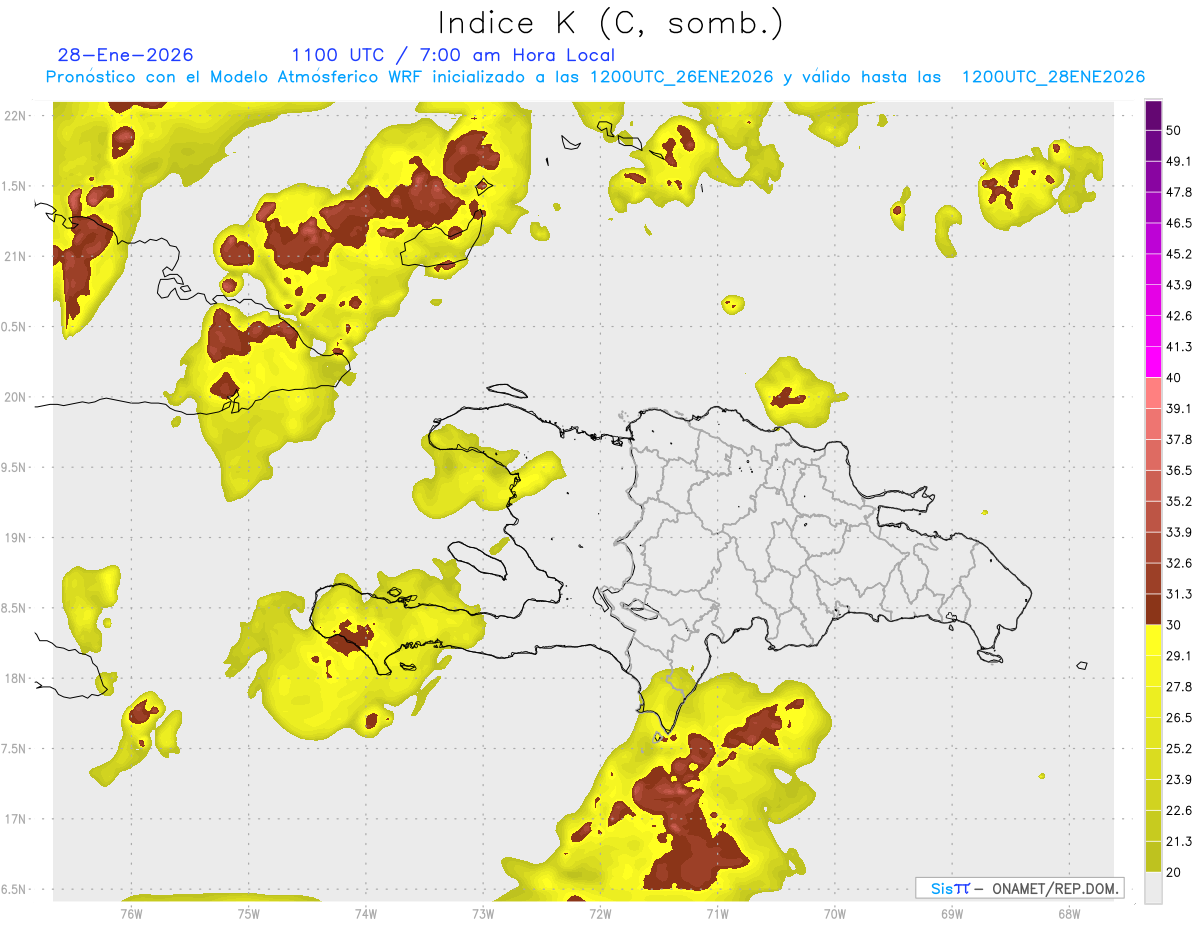This screenshot has width=1200, height=927.
Task: Select latitude label "20N"
Action: coord(16,397)
